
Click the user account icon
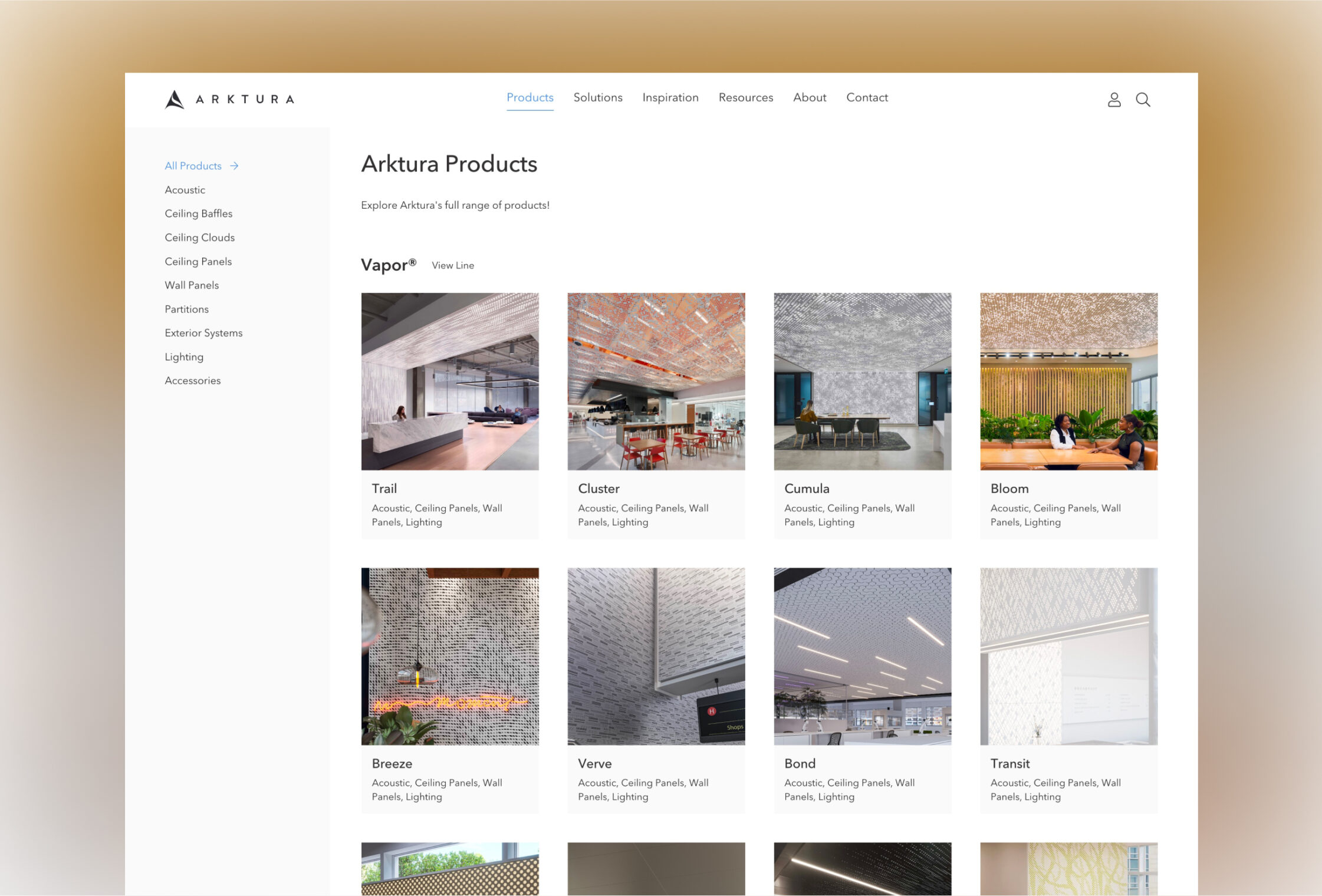tap(1114, 100)
